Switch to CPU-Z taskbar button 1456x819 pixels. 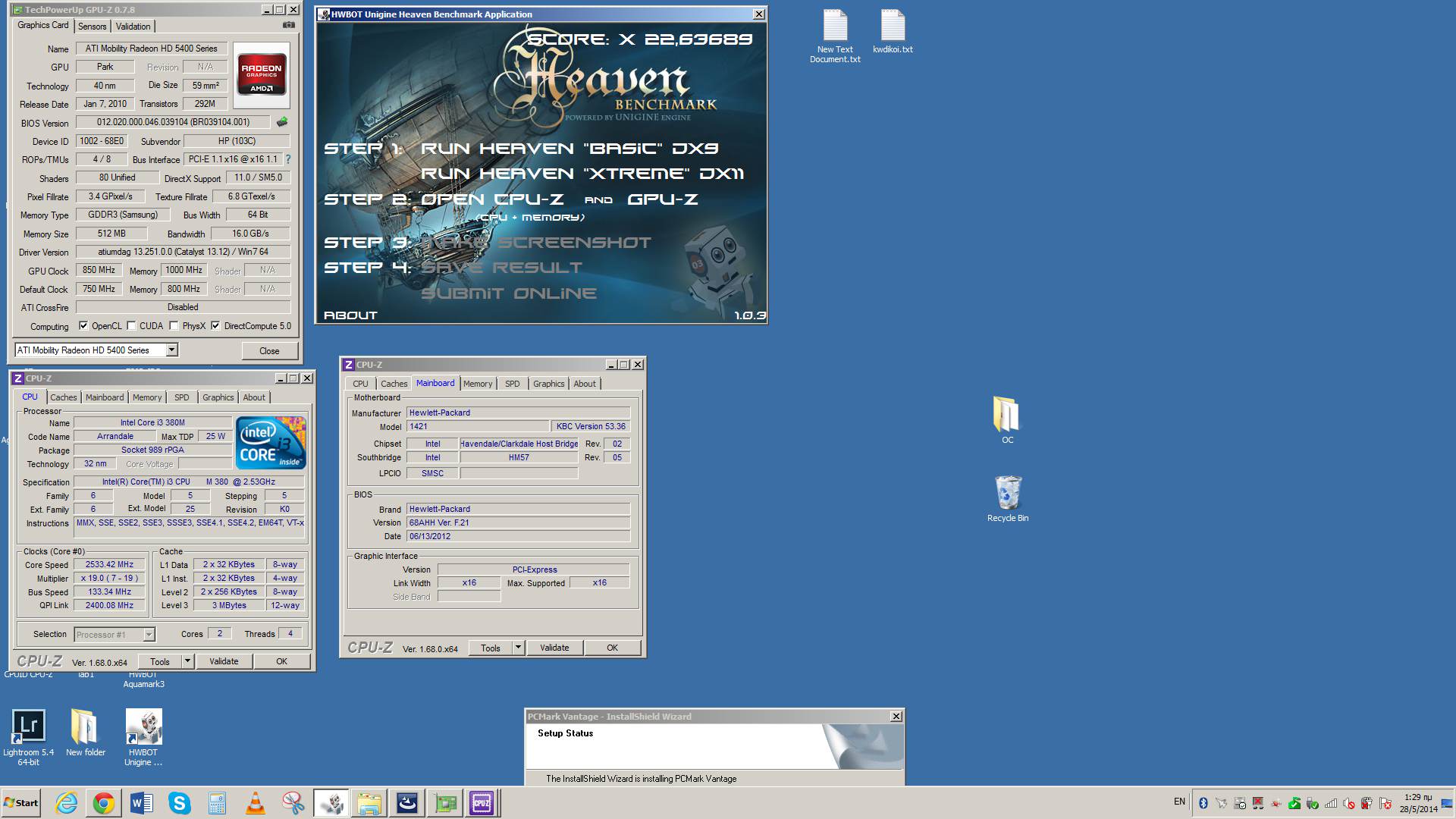[x=482, y=803]
